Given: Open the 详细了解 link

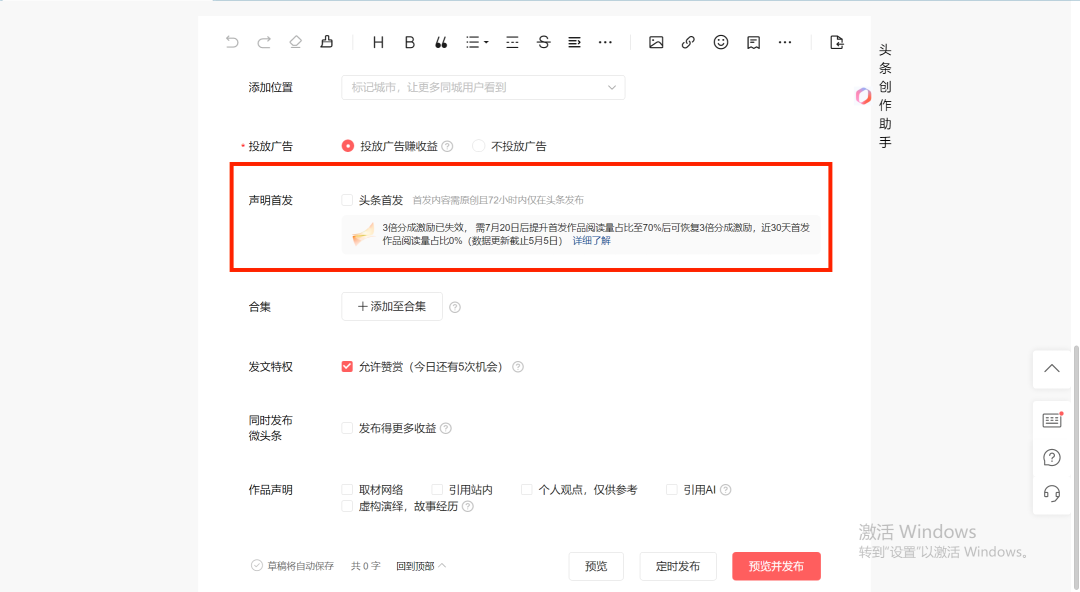Looking at the screenshot, I should point(592,241).
